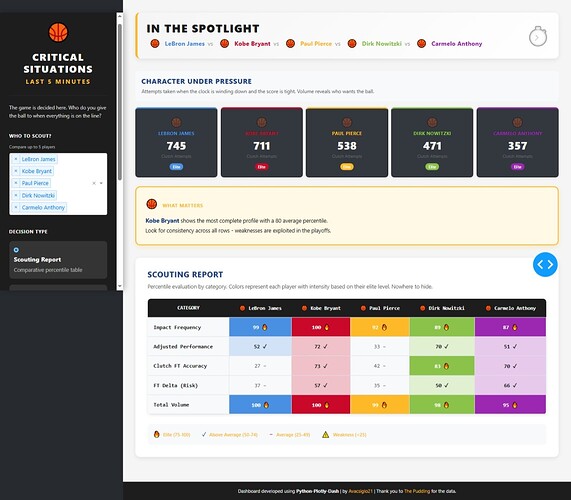Click basketball icon on Kobe Bryant 711 card
571x500 pixels.
tap(261, 122)
